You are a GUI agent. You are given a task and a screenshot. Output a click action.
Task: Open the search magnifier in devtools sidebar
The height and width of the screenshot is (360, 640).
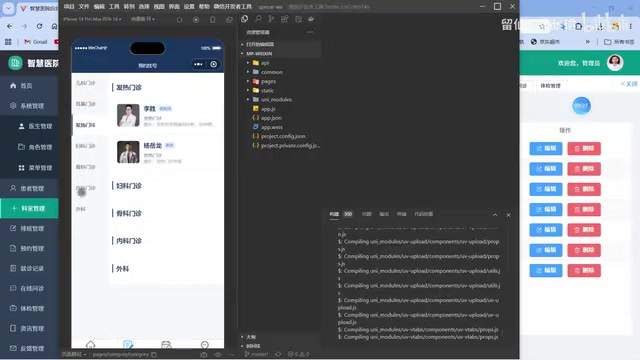pos(258,19)
